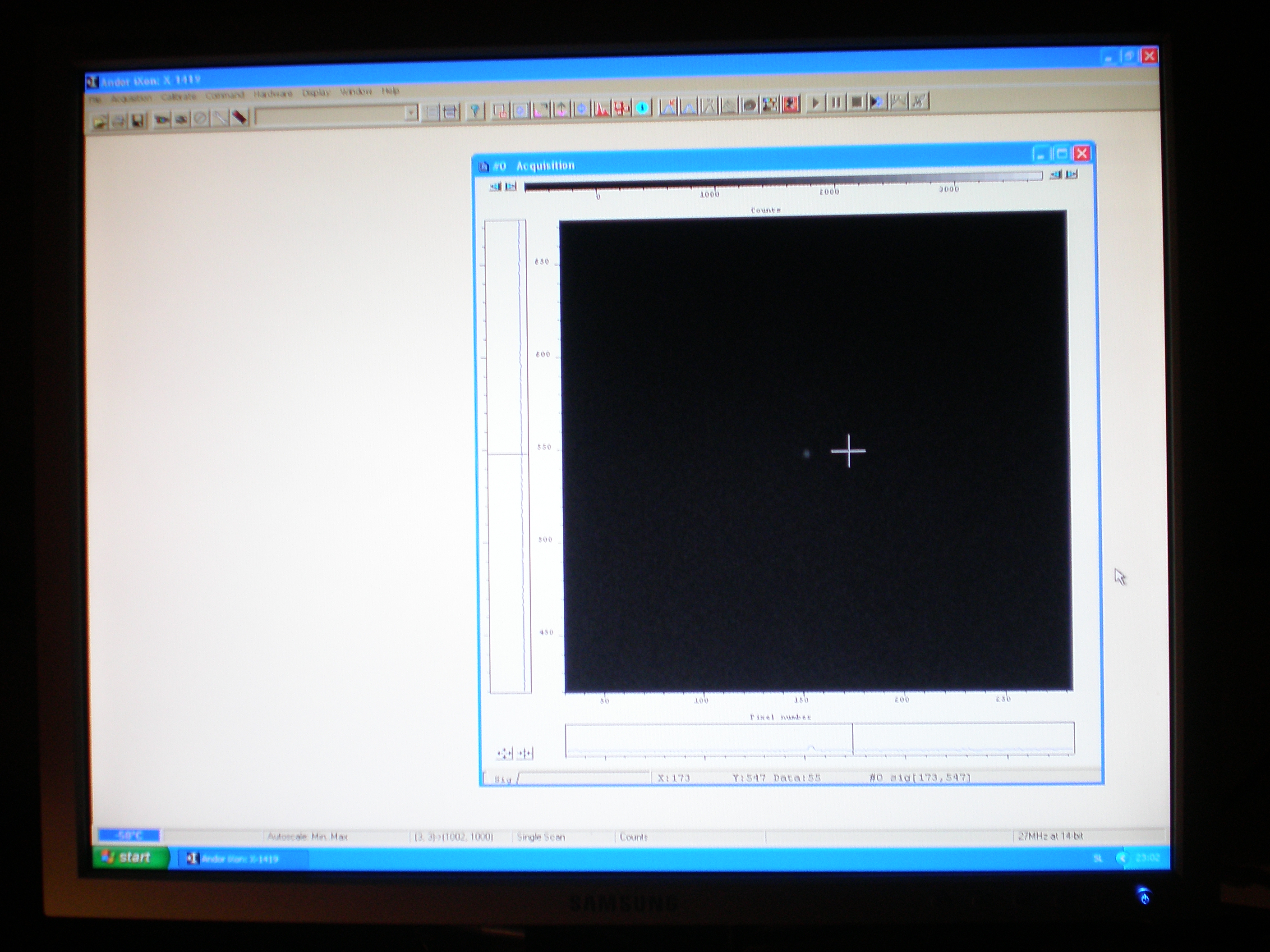Click the dark oval toolbar icon

click(749, 105)
